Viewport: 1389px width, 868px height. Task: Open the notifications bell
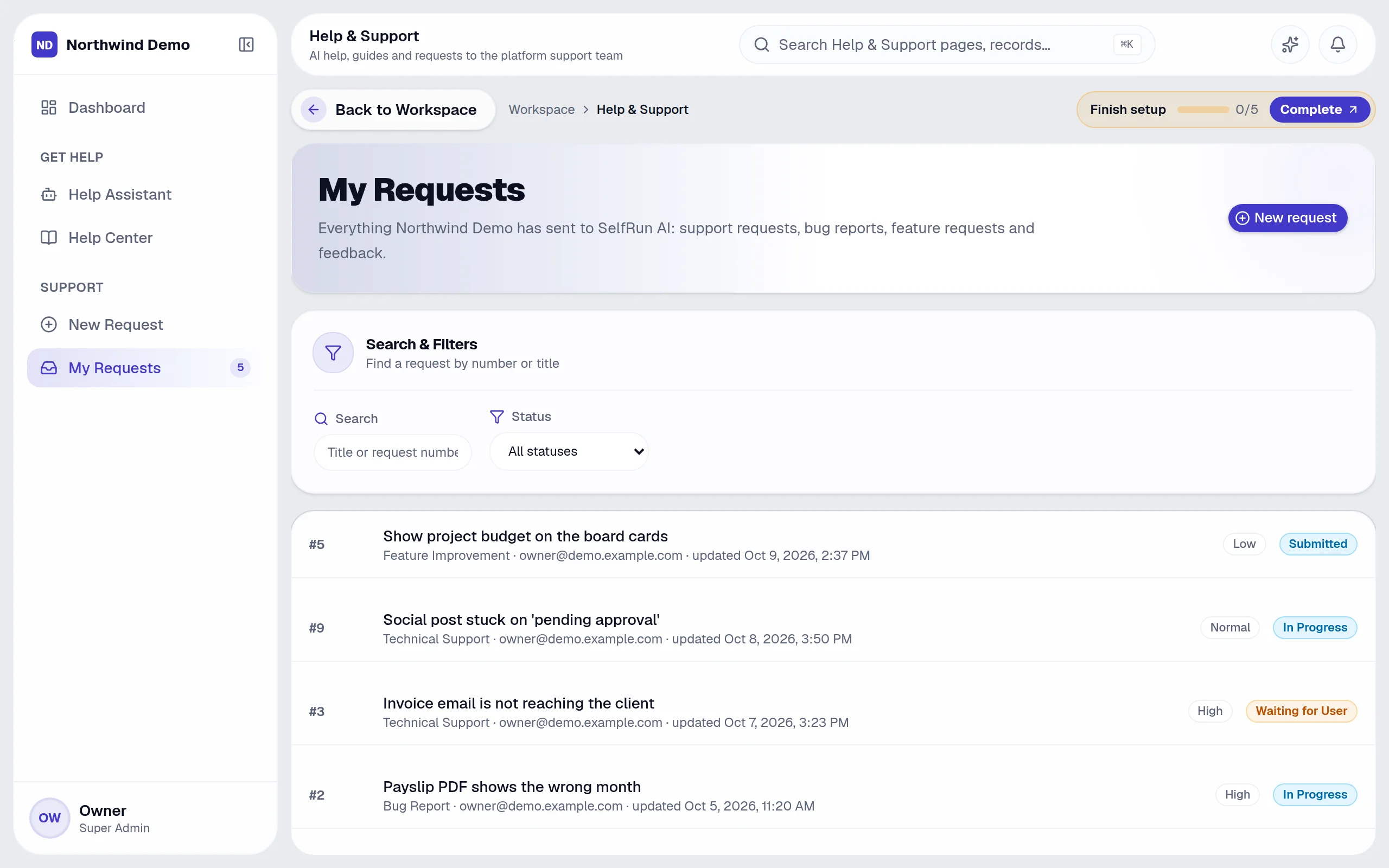(x=1337, y=44)
